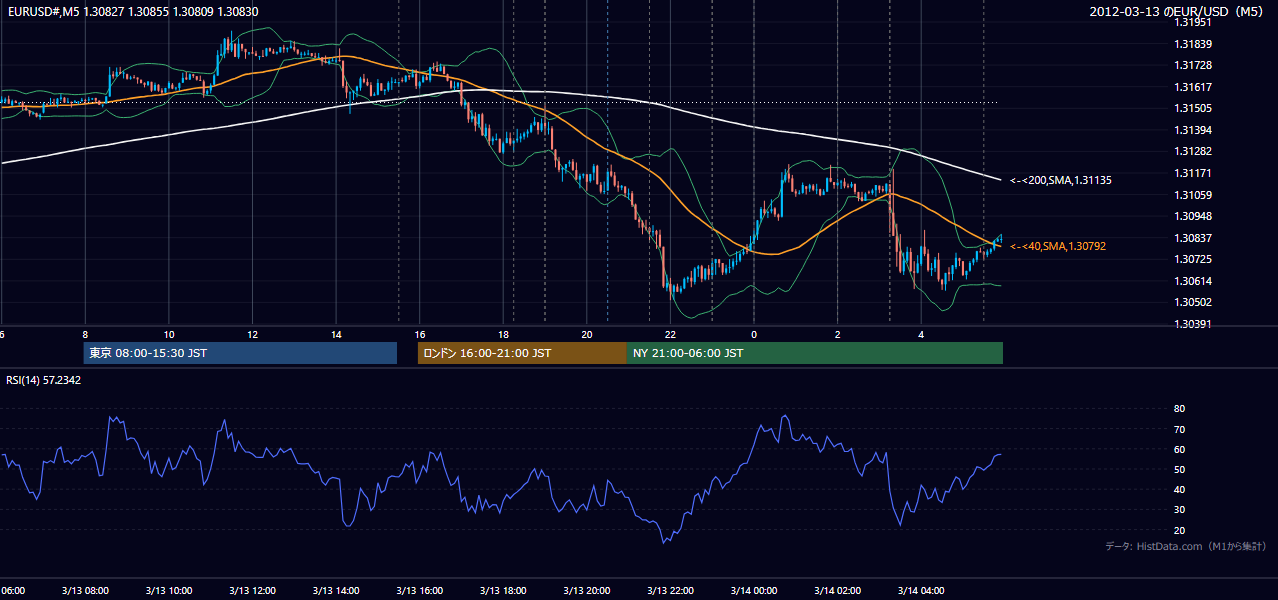Click the 3/13 18:00 time label
The height and width of the screenshot is (600, 1278).
[502, 590]
